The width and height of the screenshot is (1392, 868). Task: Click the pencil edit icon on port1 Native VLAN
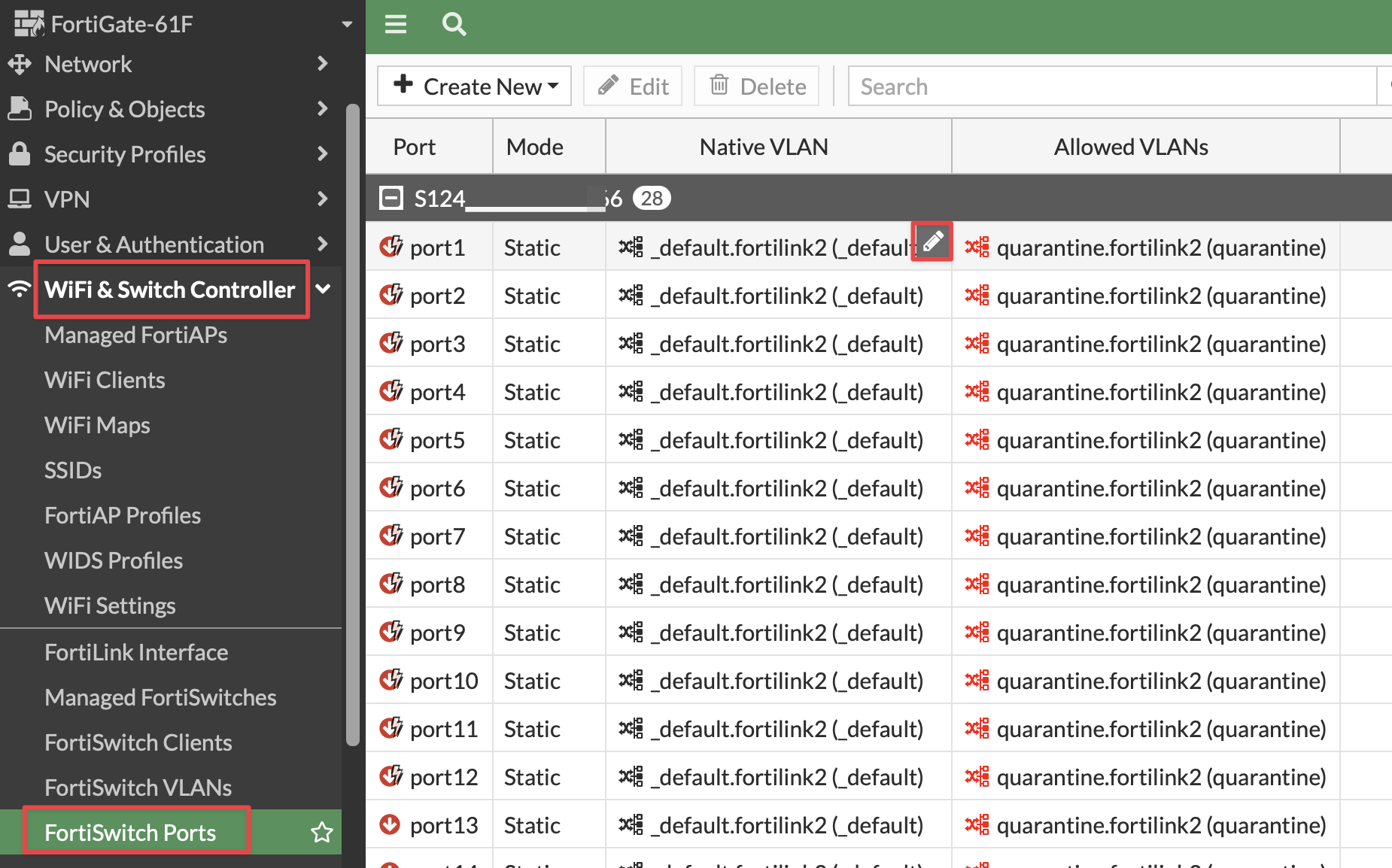coord(932,241)
